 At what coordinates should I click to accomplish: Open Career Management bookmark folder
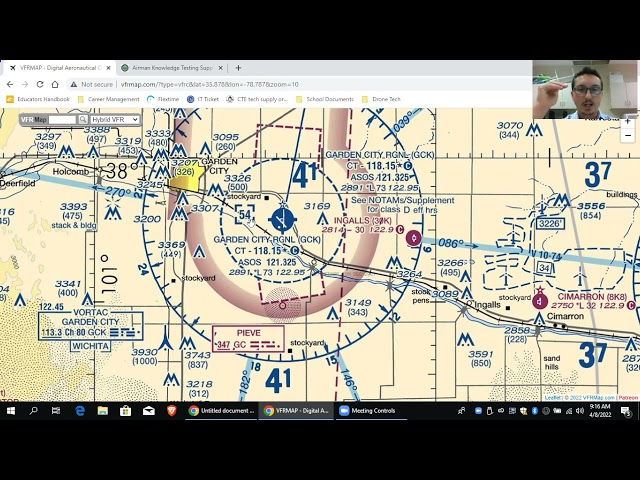109,99
